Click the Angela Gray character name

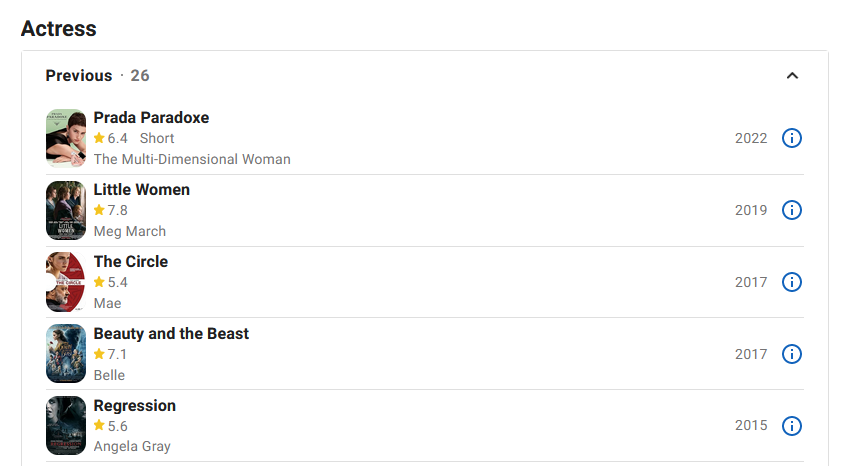coord(132,446)
